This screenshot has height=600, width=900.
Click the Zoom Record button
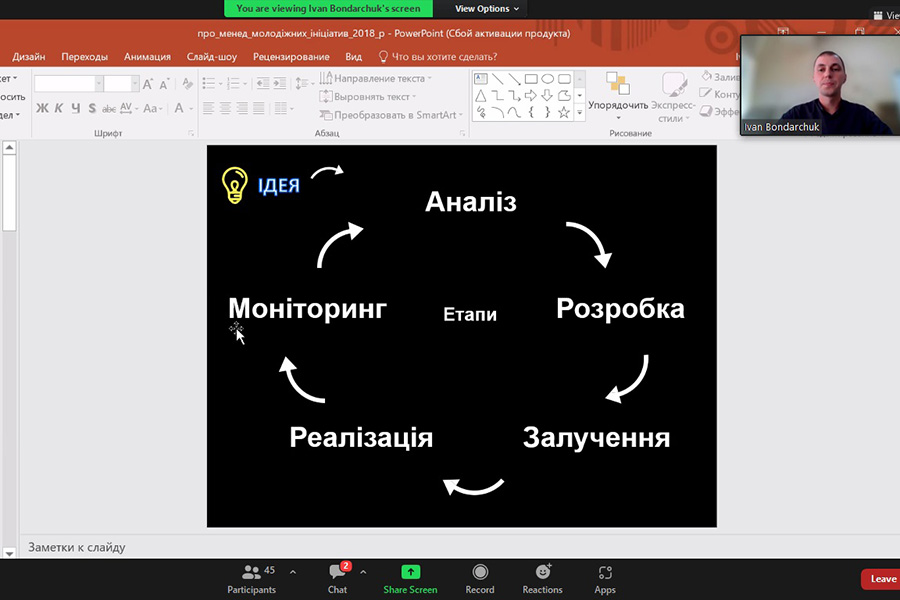tap(480, 579)
